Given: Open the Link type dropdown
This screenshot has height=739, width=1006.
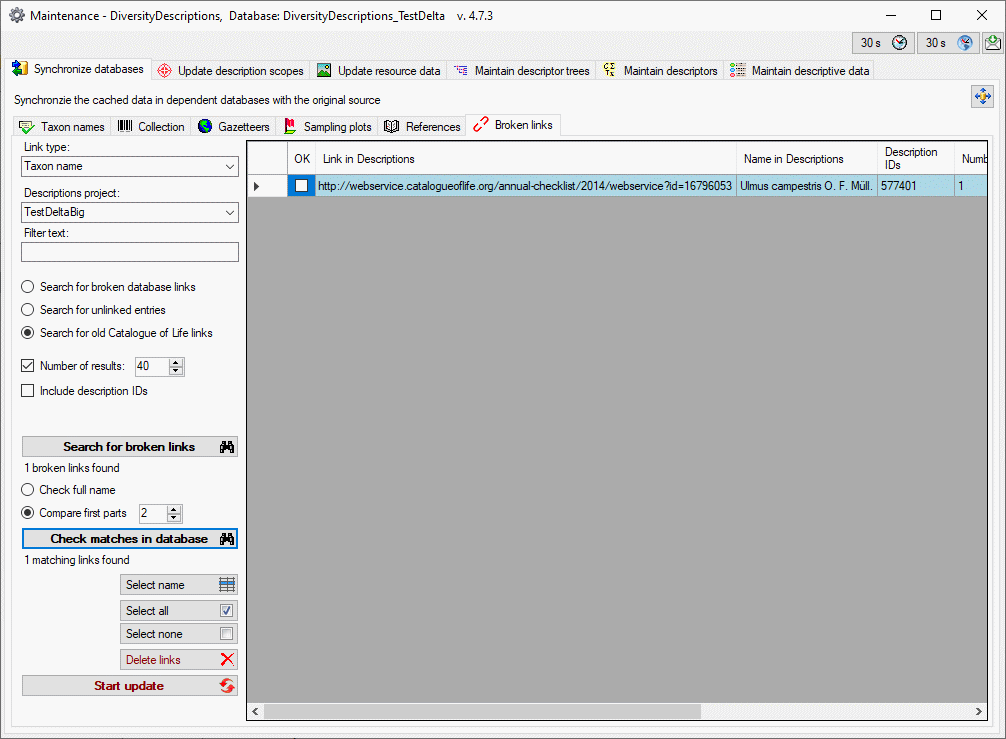Looking at the screenshot, I should tap(230, 167).
